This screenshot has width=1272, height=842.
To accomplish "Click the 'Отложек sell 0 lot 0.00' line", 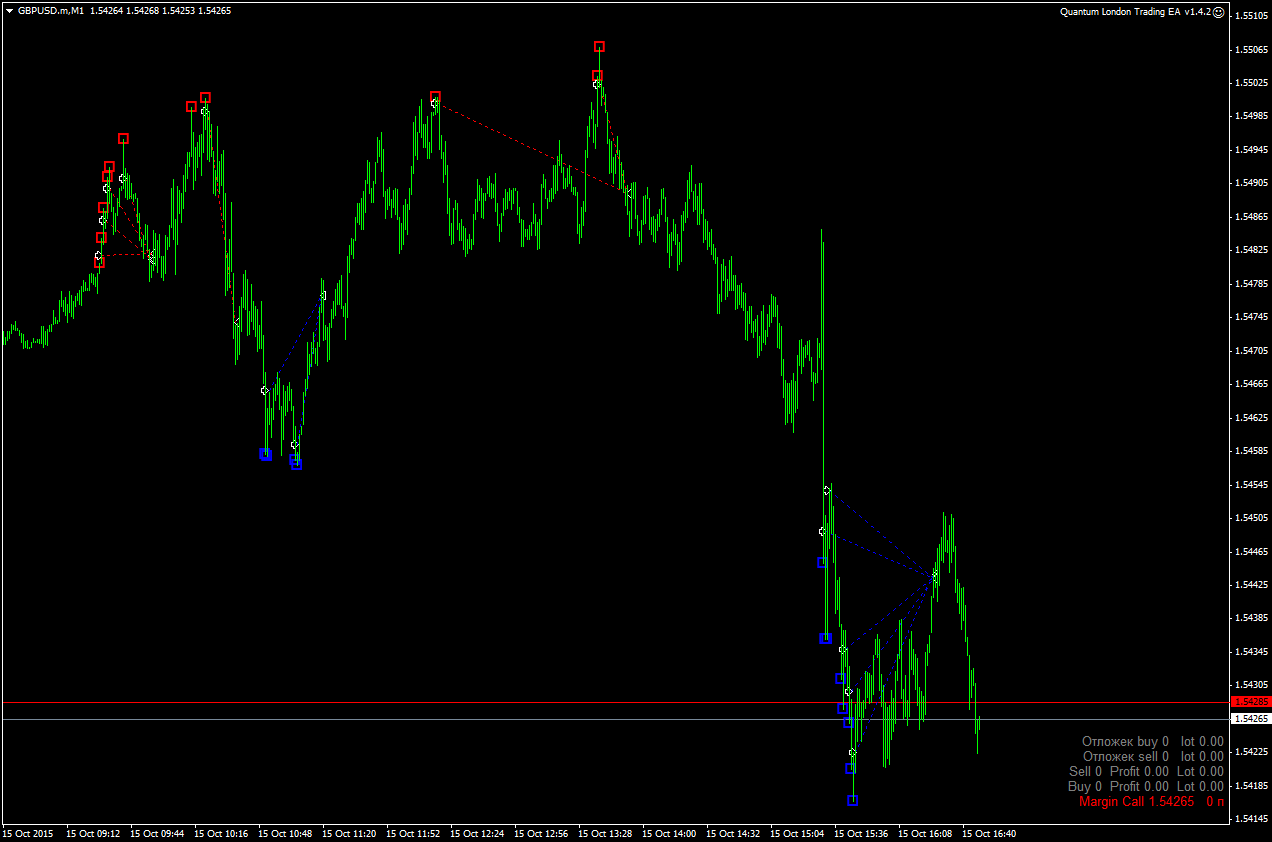I will [1153, 756].
